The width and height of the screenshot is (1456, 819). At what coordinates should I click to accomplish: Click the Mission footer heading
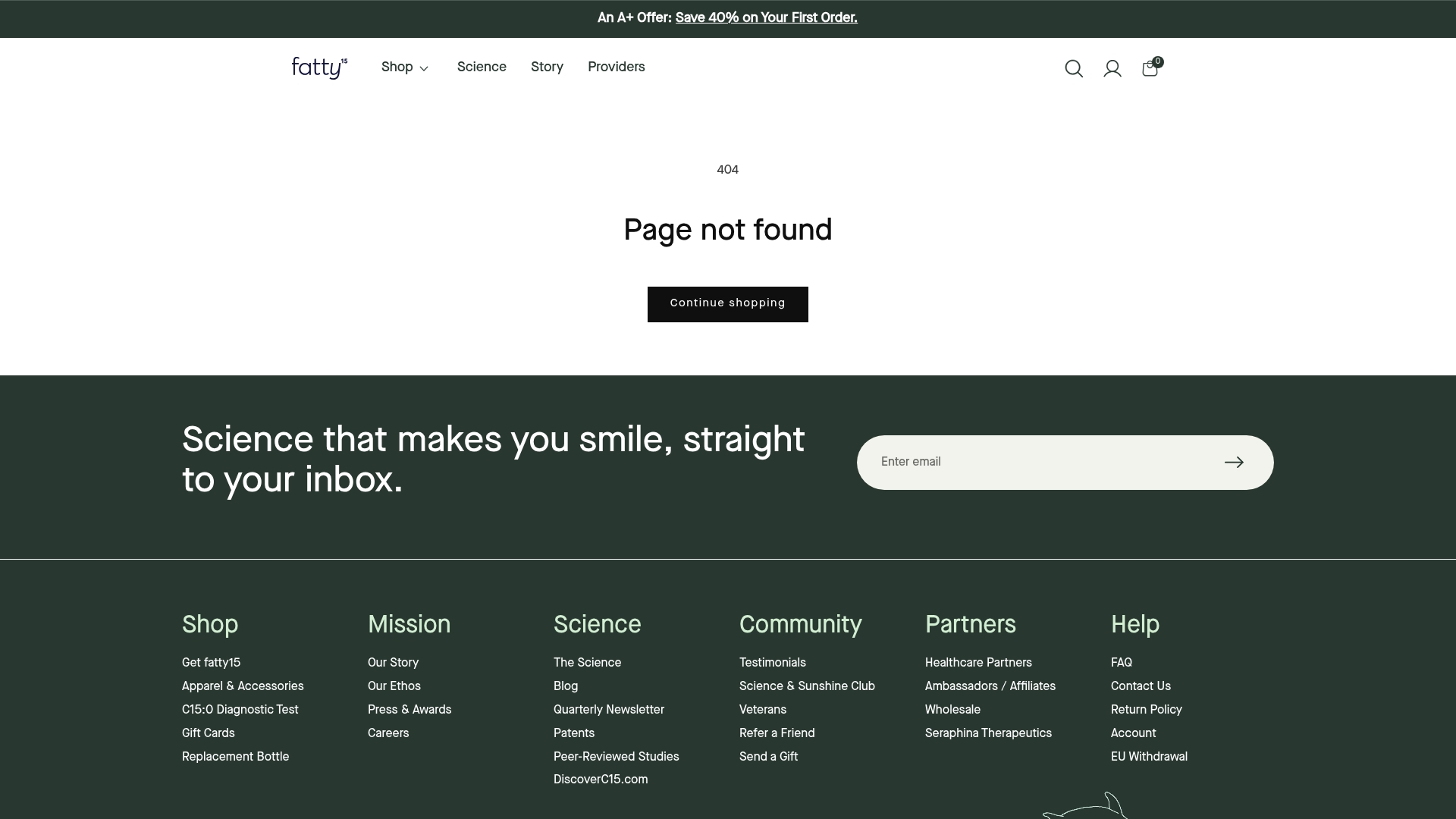tap(409, 625)
